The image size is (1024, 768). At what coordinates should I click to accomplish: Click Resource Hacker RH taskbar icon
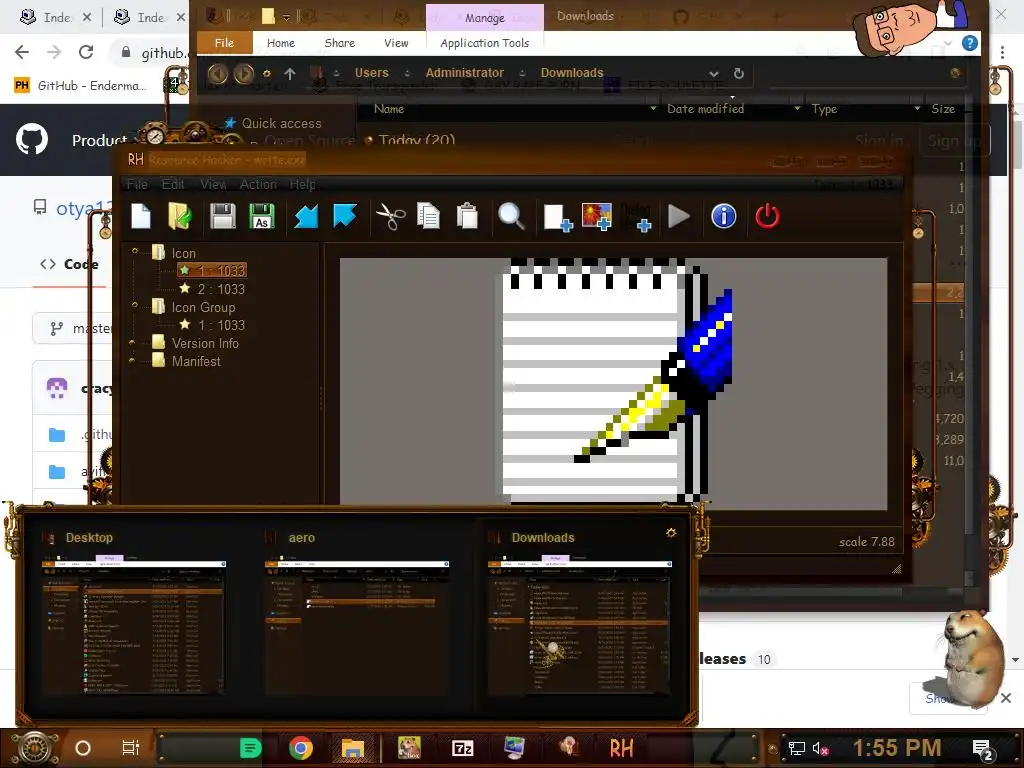(x=621, y=748)
